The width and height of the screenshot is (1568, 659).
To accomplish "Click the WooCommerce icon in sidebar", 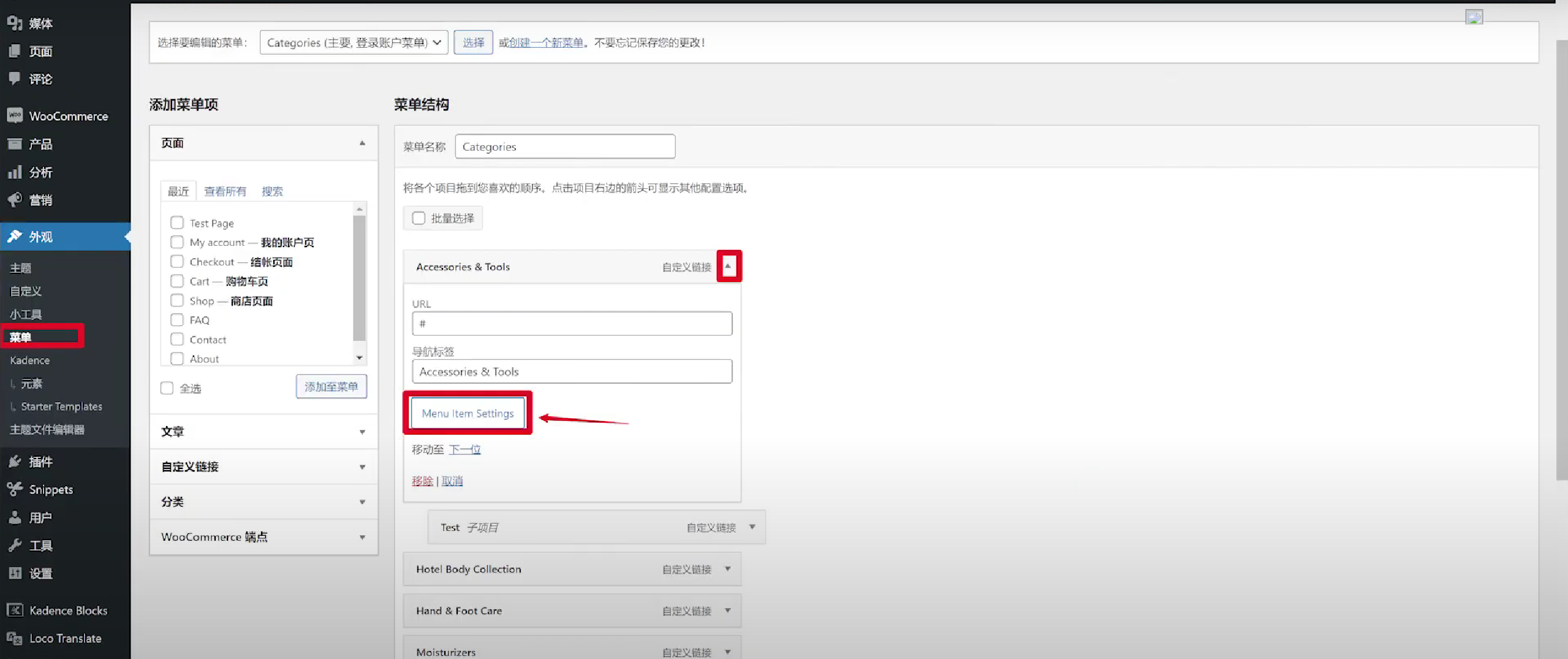I will [x=15, y=115].
